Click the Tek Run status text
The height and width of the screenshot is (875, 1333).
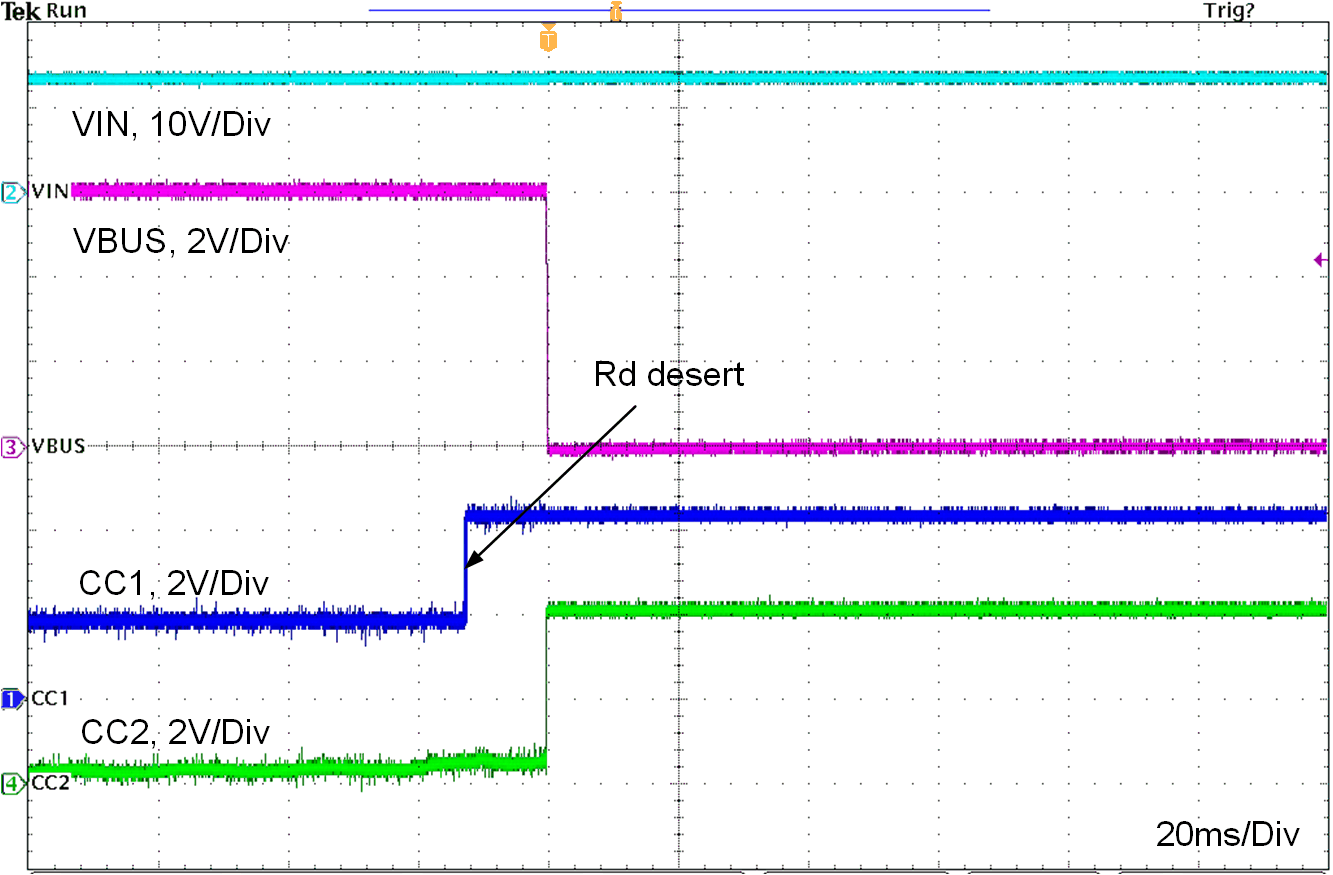click(44, 11)
